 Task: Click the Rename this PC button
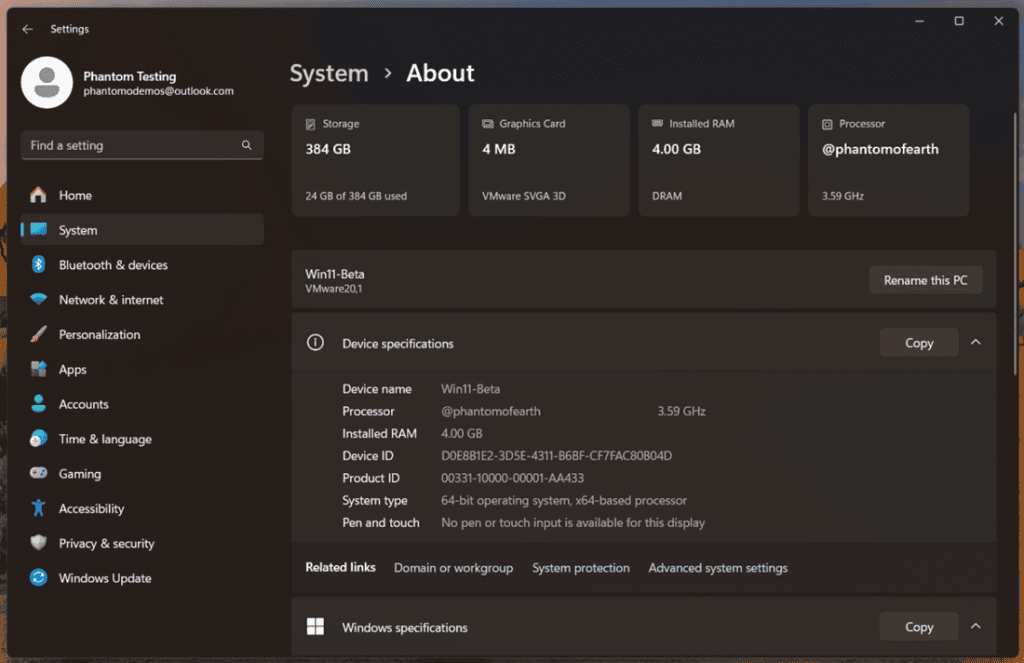925,280
